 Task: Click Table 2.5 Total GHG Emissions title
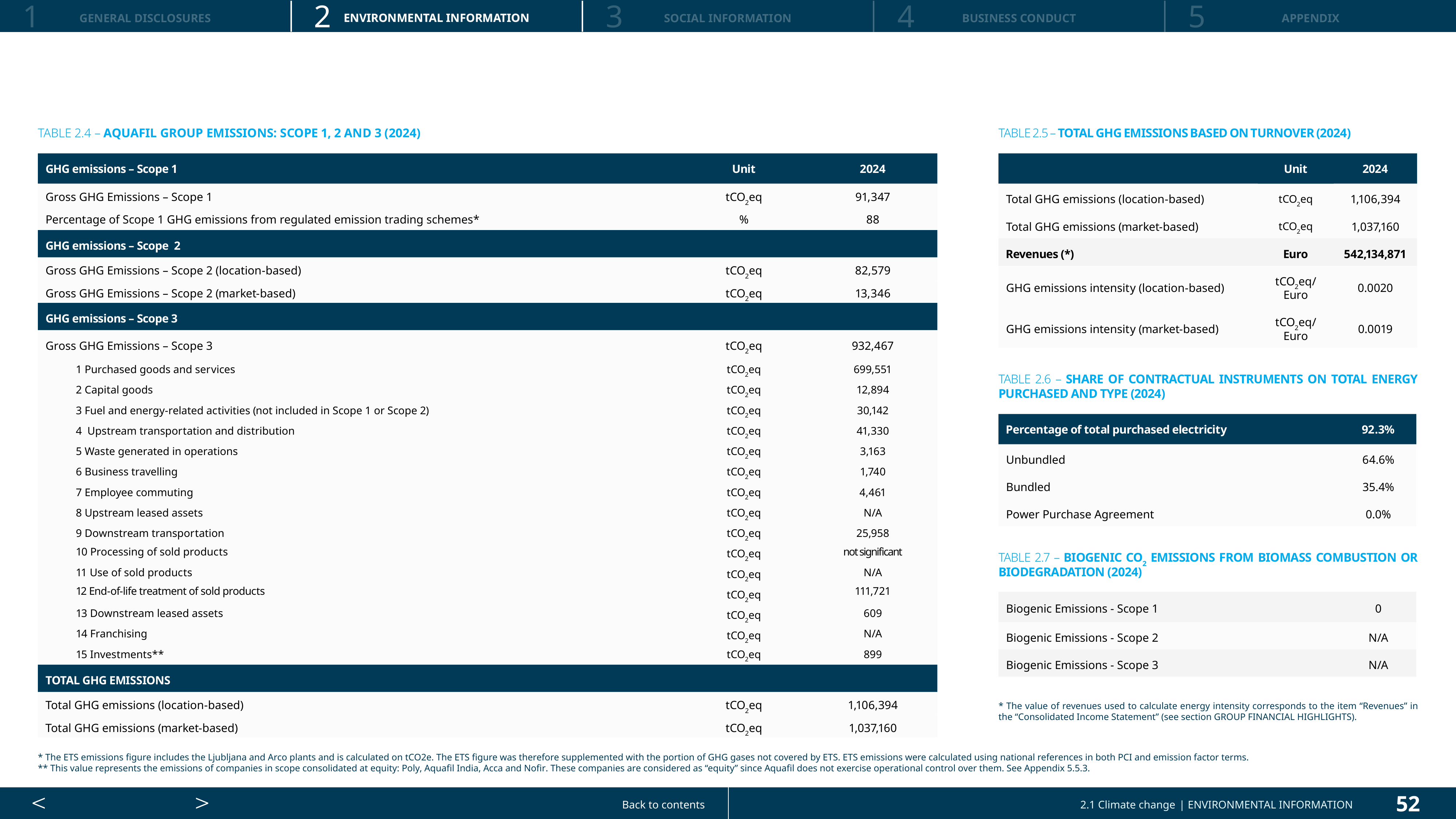[x=1174, y=133]
